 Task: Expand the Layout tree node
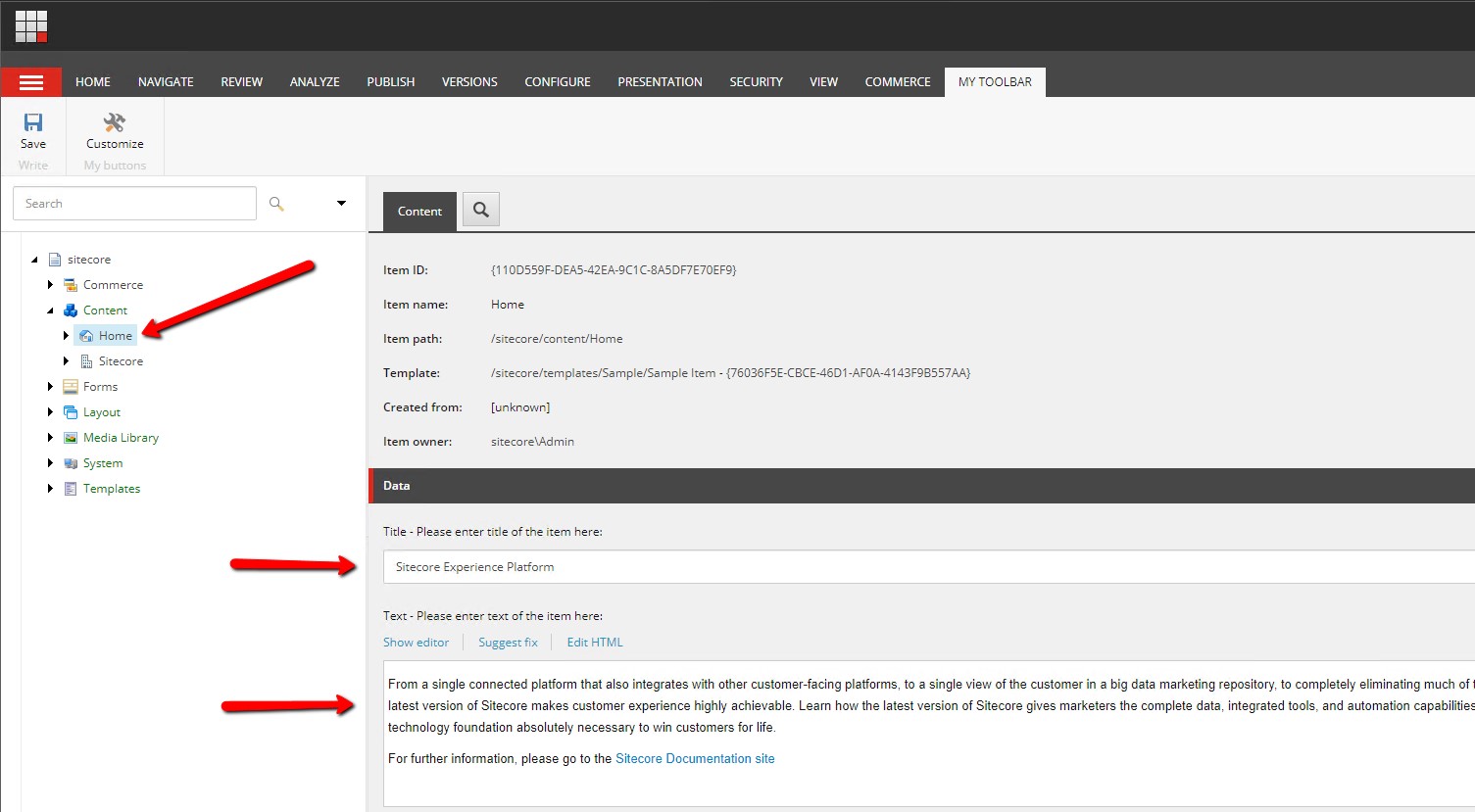(x=51, y=412)
